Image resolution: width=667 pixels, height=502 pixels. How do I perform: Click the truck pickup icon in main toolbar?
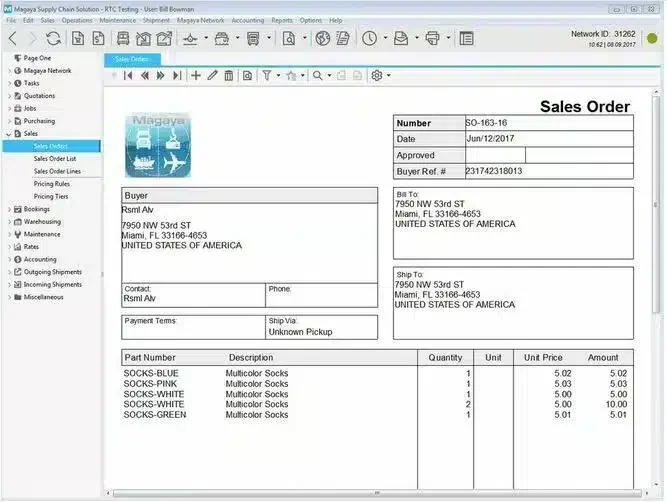[x=123, y=39]
